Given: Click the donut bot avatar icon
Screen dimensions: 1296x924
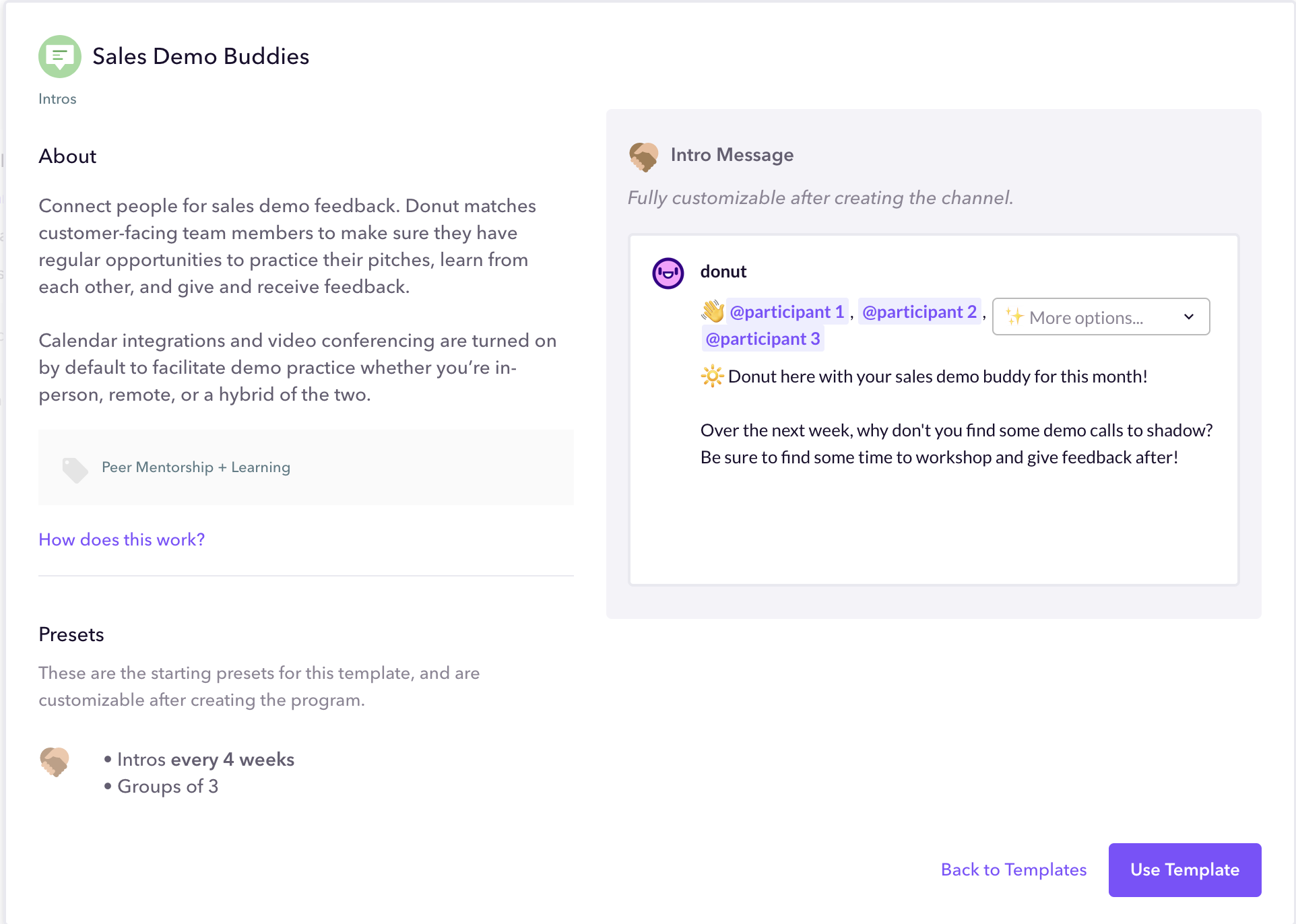Looking at the screenshot, I should pyautogui.click(x=668, y=273).
